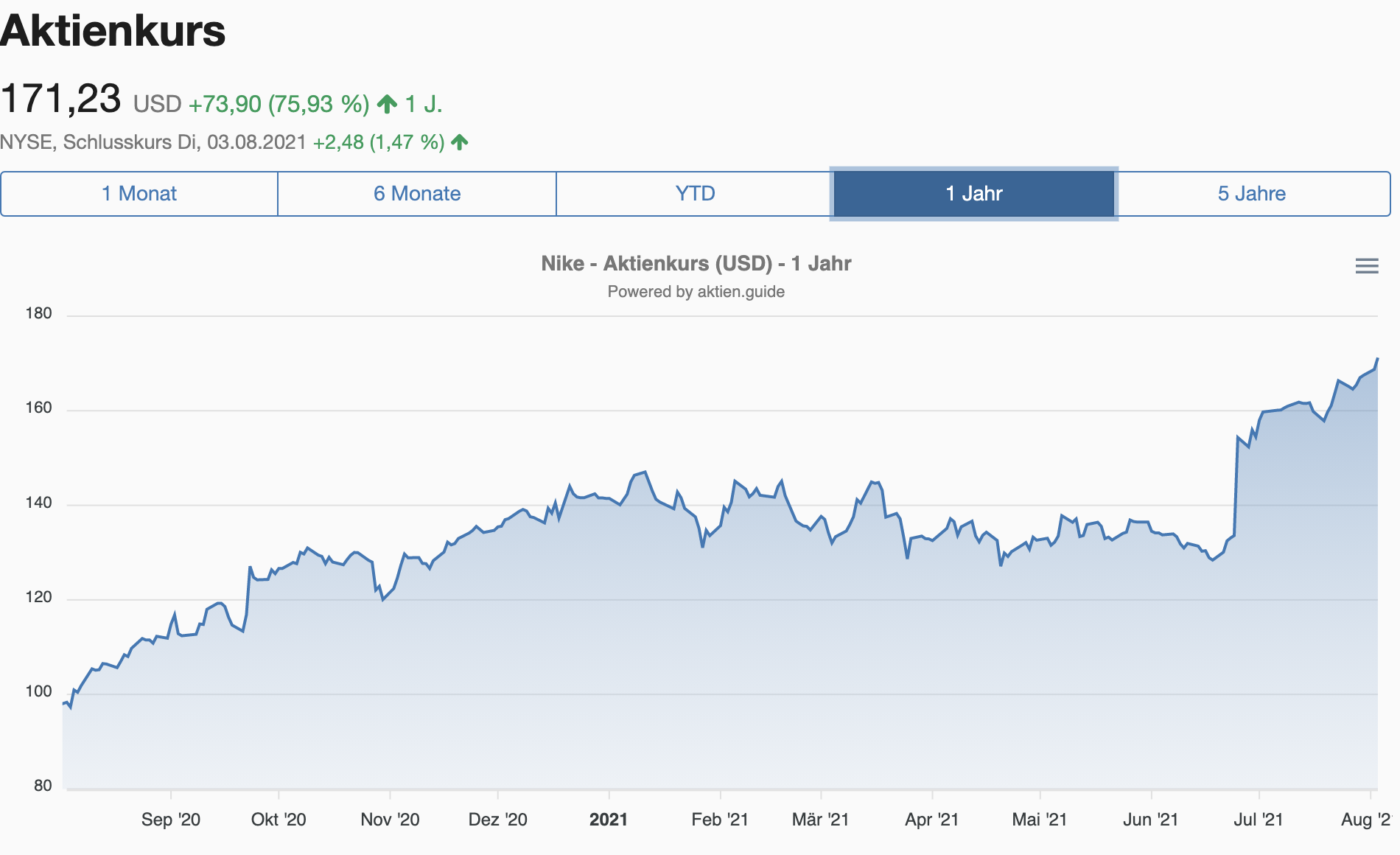
Task: Click the 100 y-axis value
Action: 39,691
